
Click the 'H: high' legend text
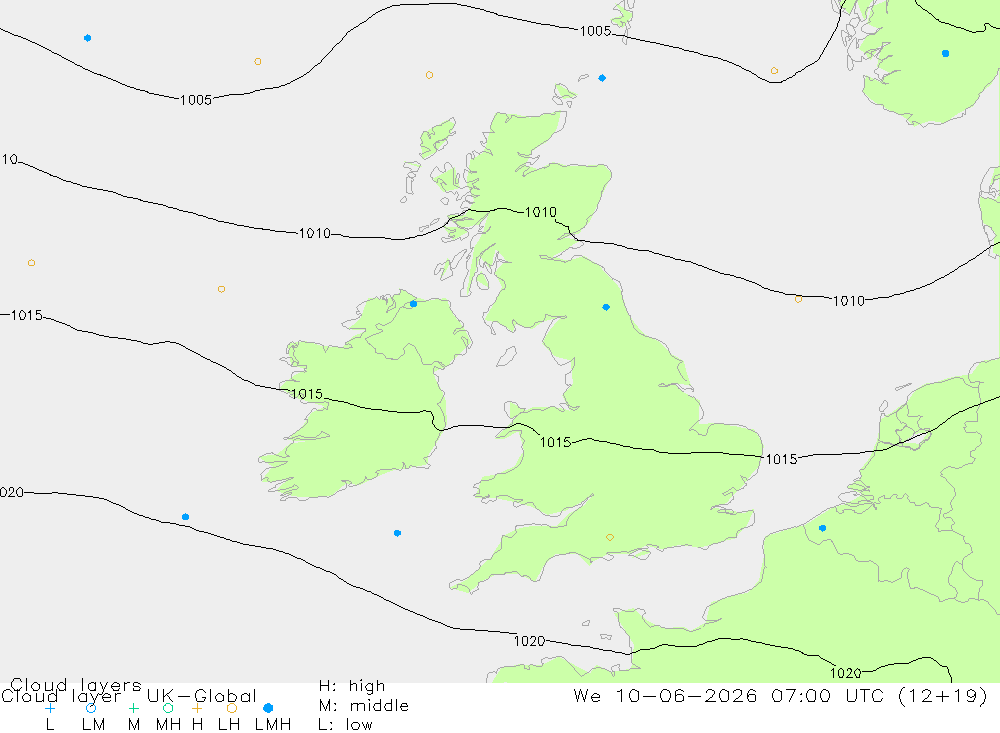coord(351,686)
